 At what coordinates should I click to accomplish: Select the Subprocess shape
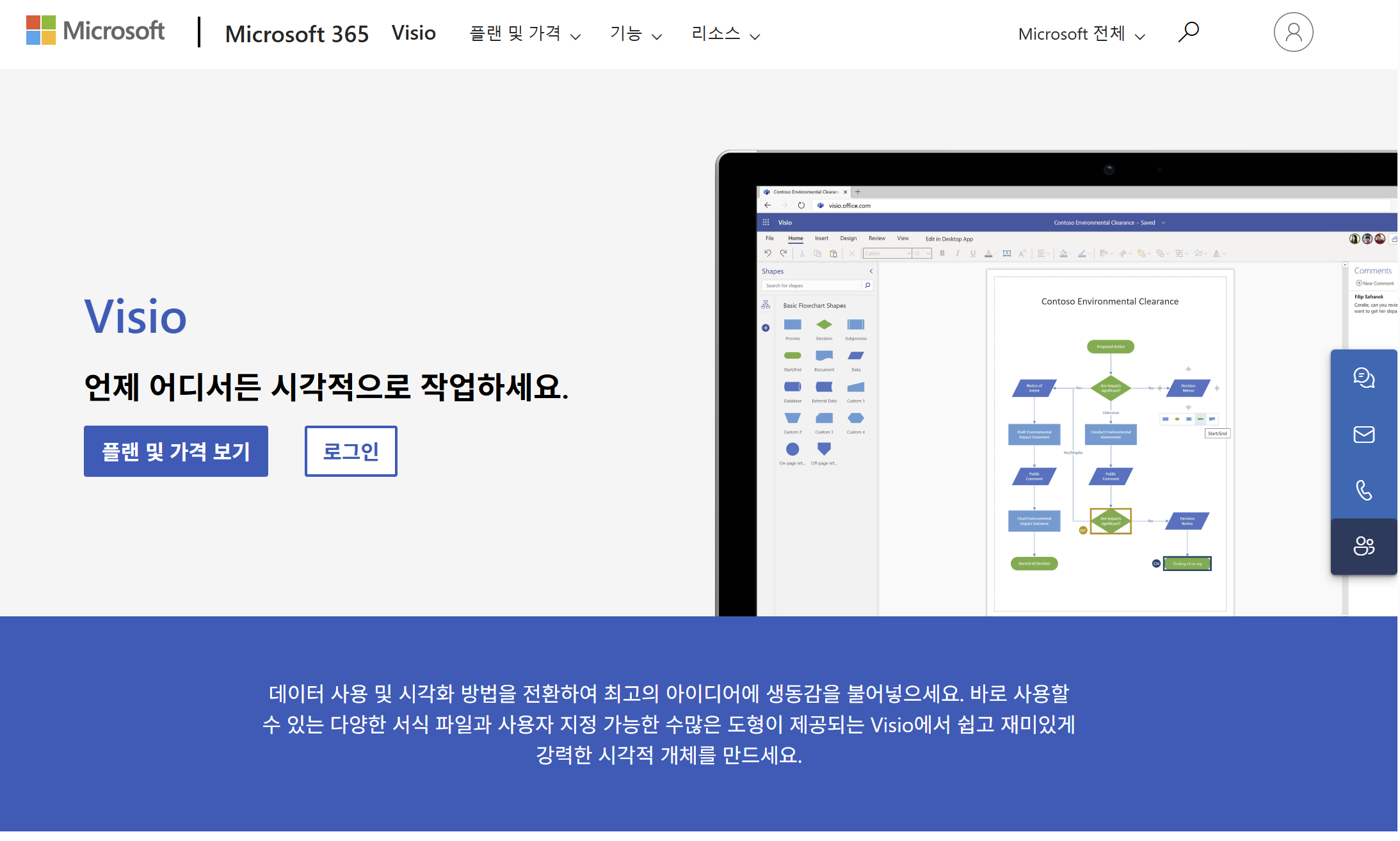(x=855, y=325)
